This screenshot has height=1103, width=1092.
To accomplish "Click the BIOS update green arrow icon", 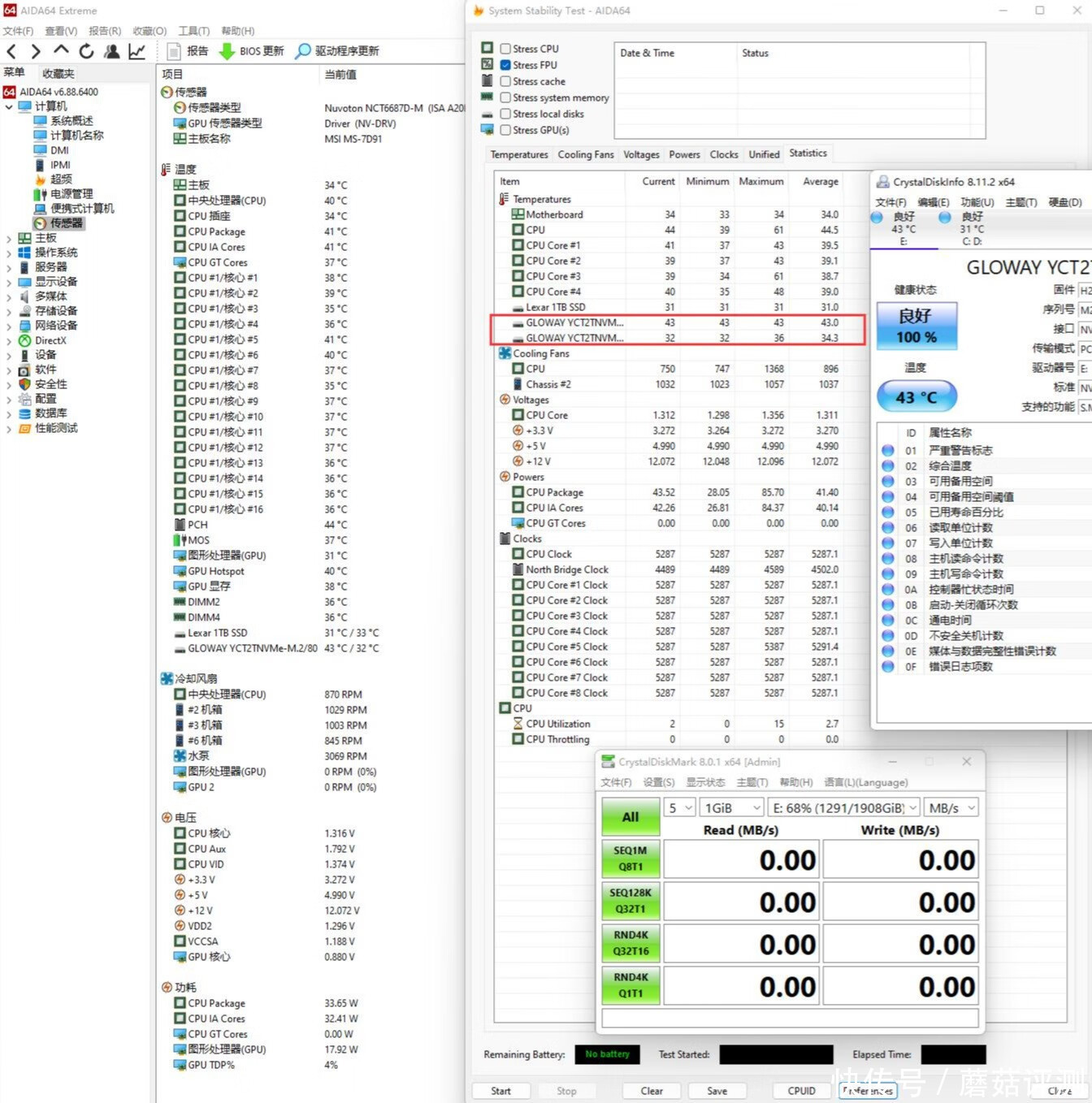I will coord(227,51).
